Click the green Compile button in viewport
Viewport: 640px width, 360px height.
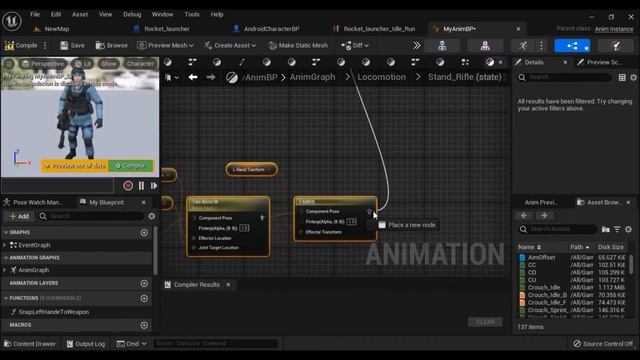click(130, 166)
